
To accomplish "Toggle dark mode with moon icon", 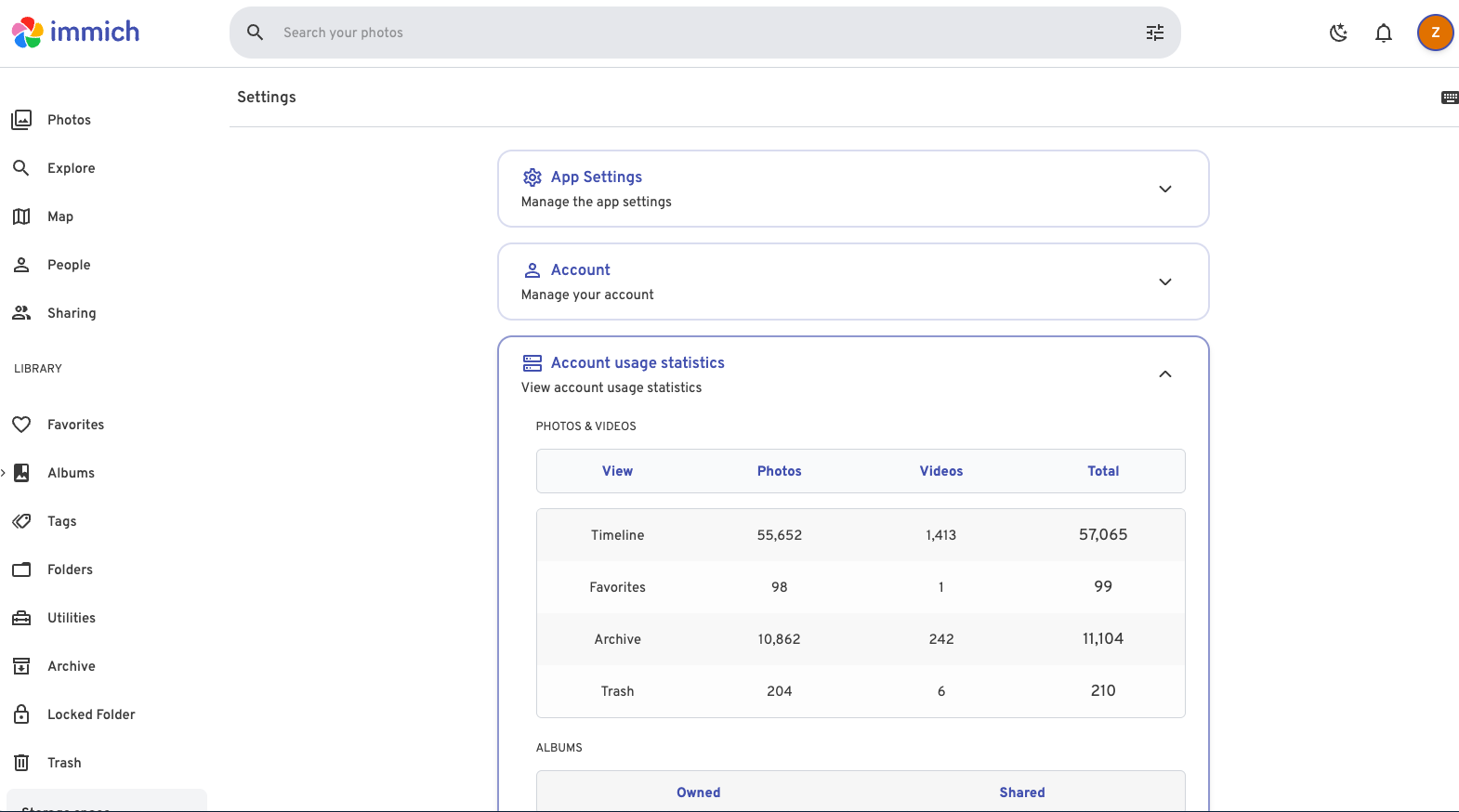I will [x=1338, y=33].
